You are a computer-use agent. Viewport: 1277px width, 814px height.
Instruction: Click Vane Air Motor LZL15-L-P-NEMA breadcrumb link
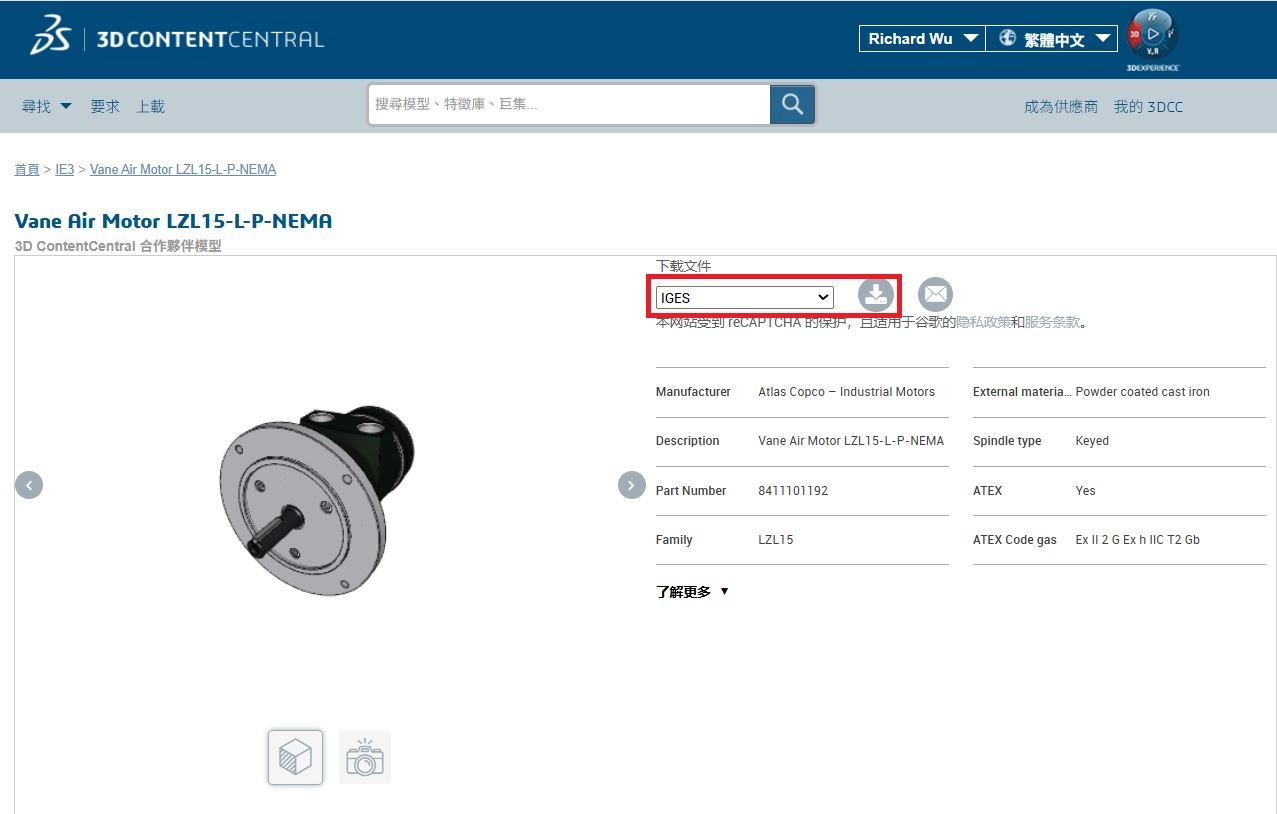click(x=183, y=169)
